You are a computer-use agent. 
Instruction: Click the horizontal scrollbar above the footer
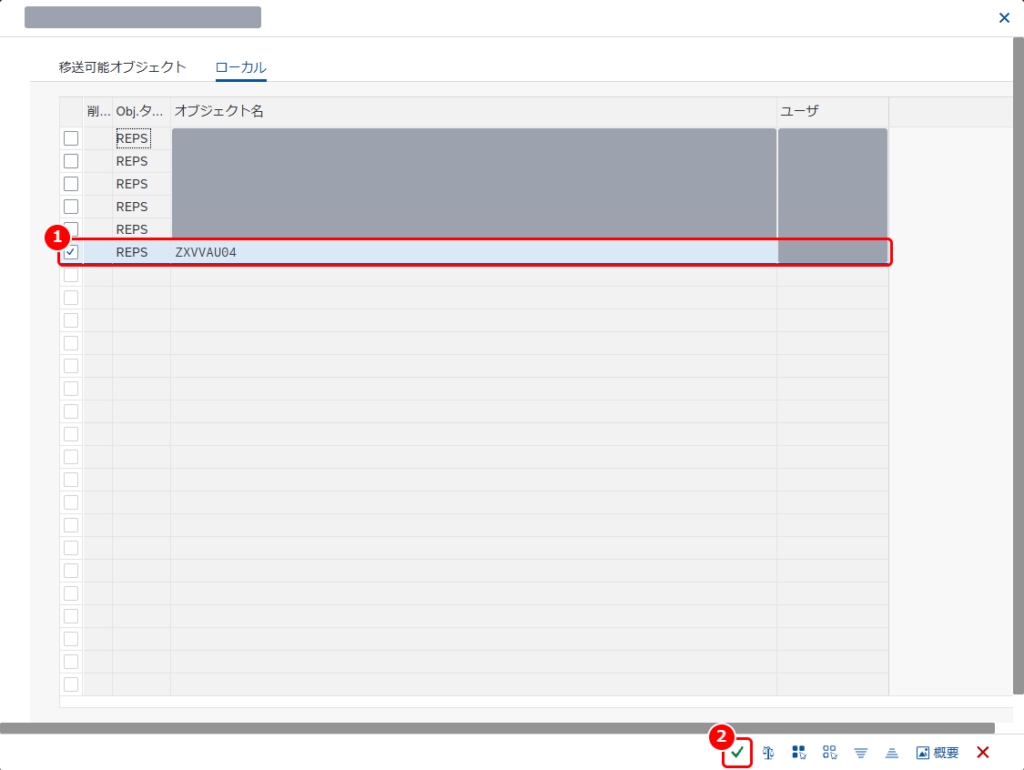[497, 728]
